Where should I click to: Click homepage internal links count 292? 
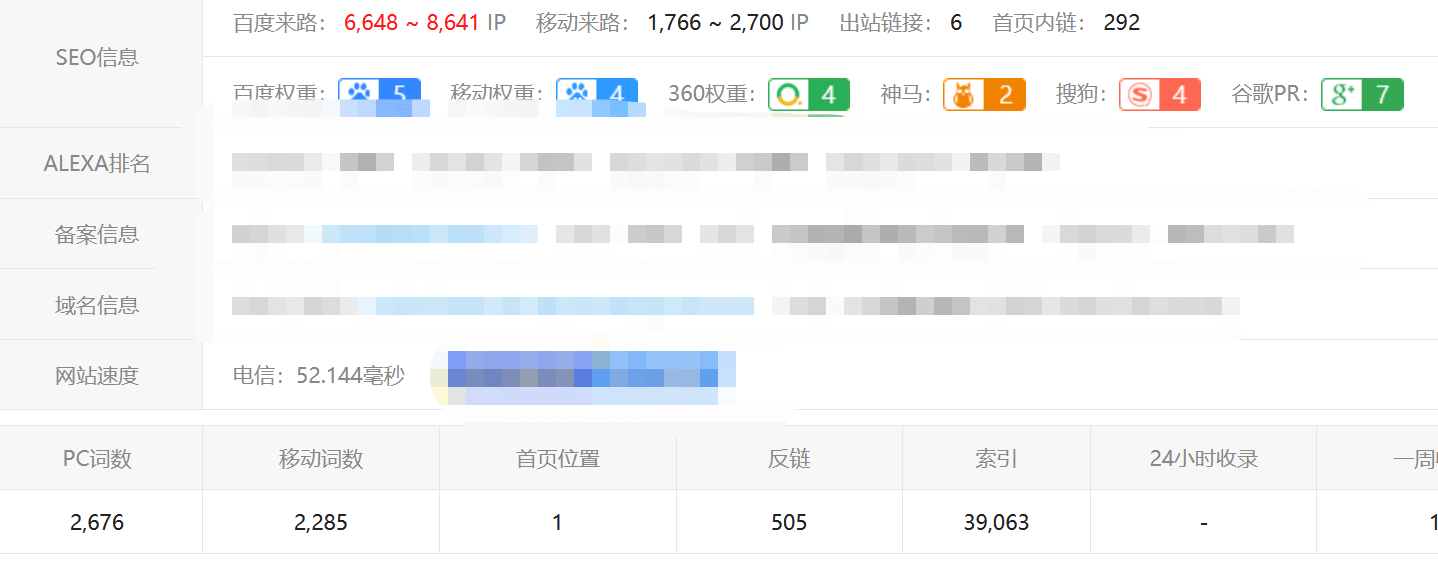click(1122, 22)
